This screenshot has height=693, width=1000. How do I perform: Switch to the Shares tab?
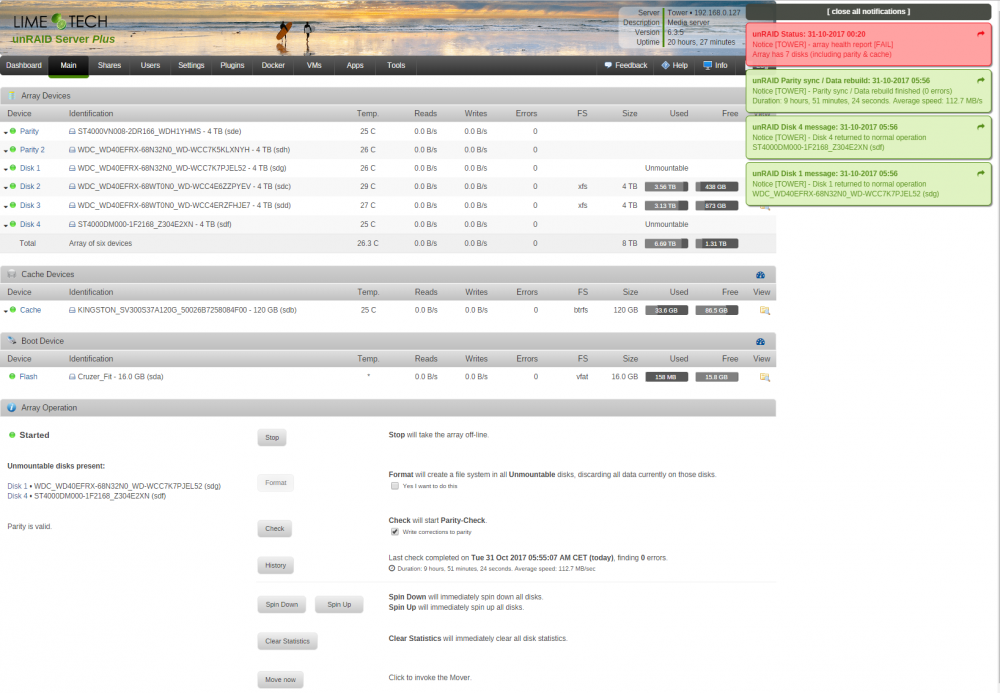coord(109,66)
